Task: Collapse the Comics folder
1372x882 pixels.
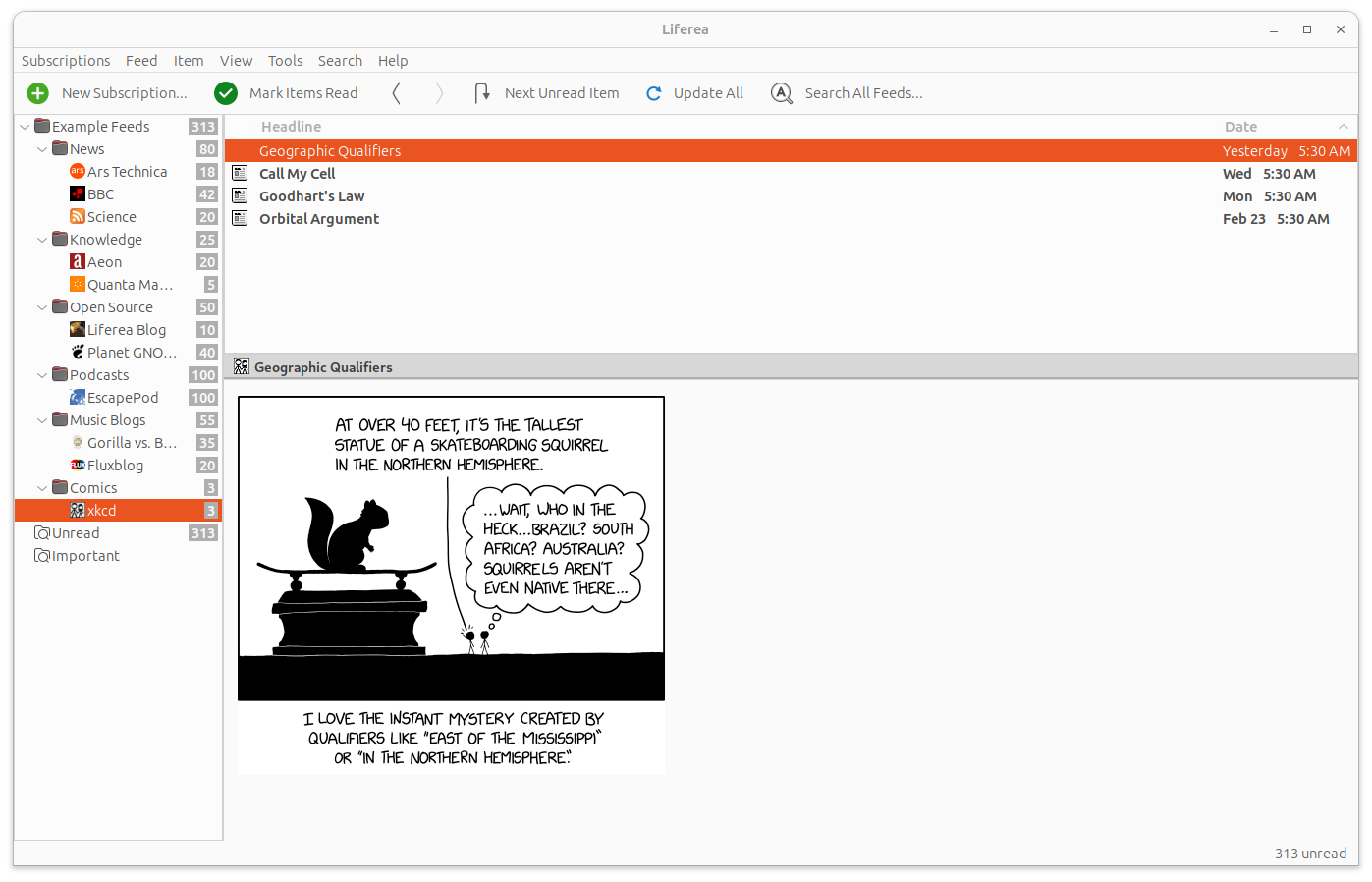Action: pos(42,488)
